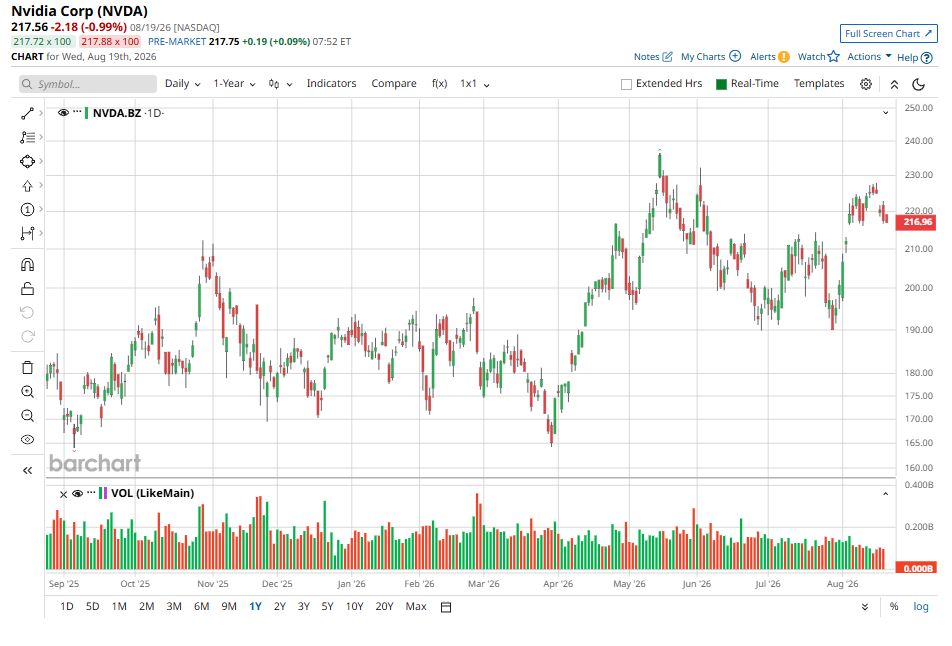
Task: Open the Fibonacci retracement tools
Action: 27,137
